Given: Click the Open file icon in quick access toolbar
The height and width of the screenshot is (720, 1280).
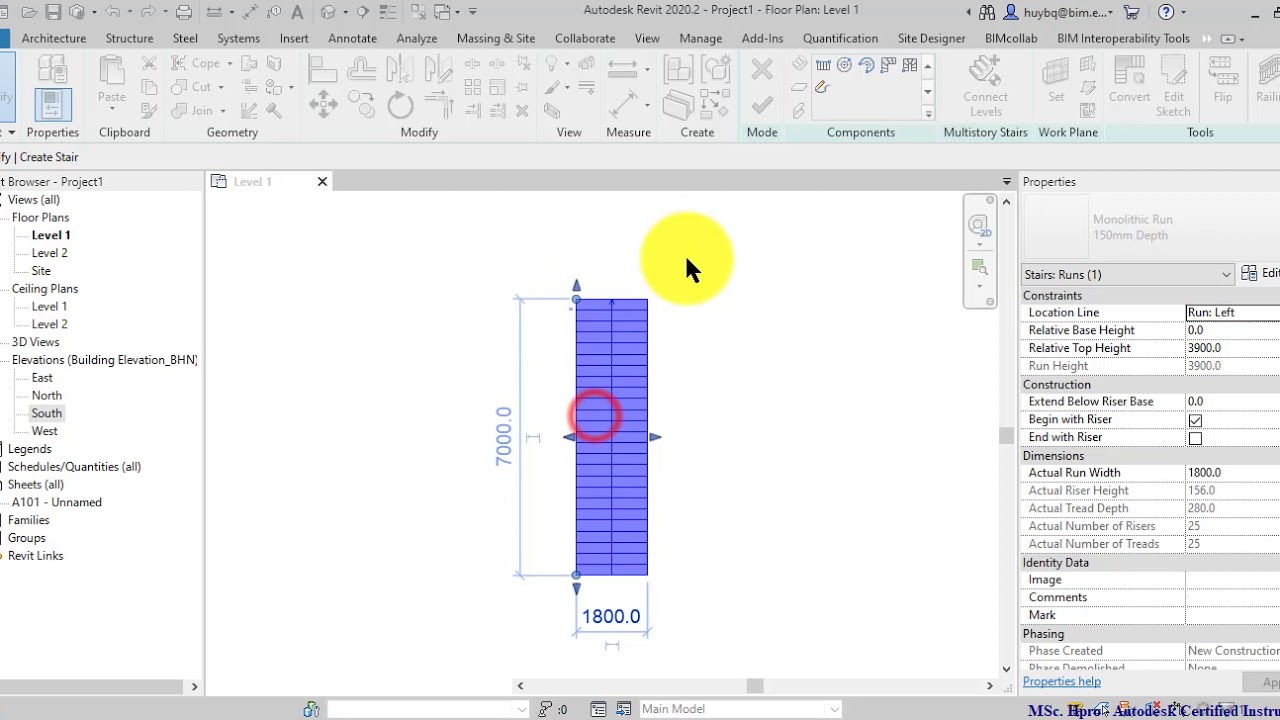Looking at the screenshot, I should pyautogui.click(x=30, y=13).
